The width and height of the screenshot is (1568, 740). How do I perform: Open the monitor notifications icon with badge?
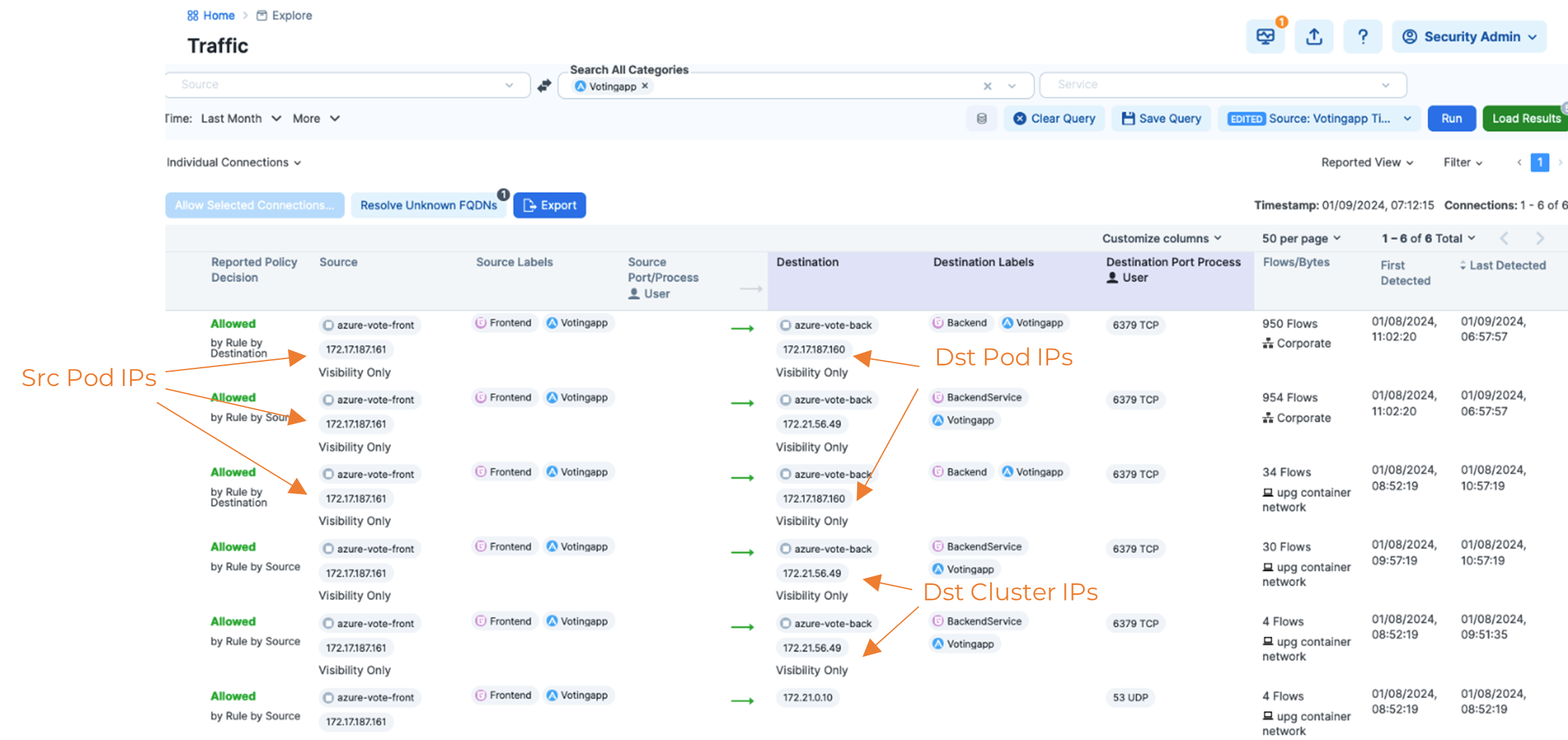1265,37
